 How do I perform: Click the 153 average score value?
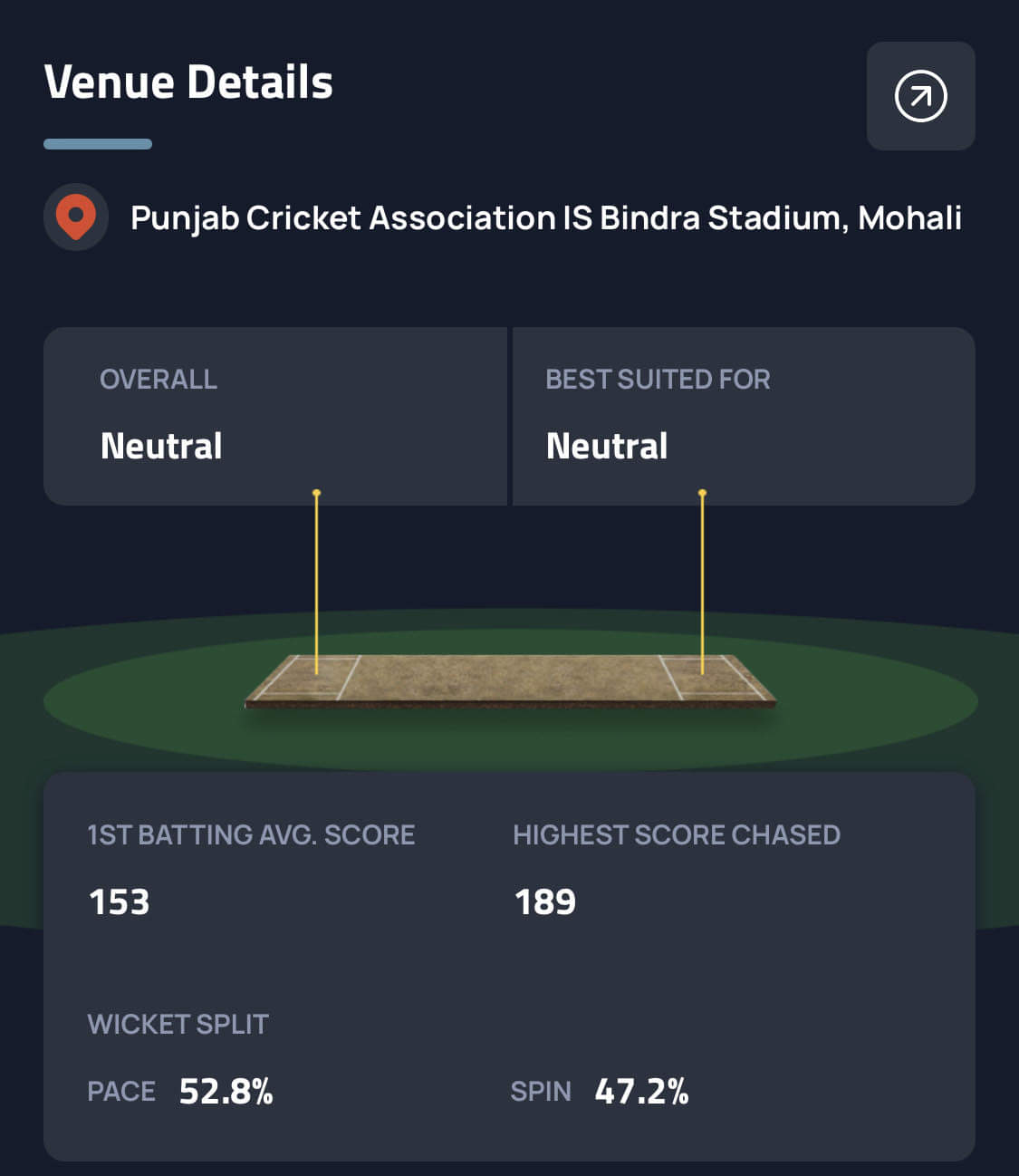[x=120, y=902]
